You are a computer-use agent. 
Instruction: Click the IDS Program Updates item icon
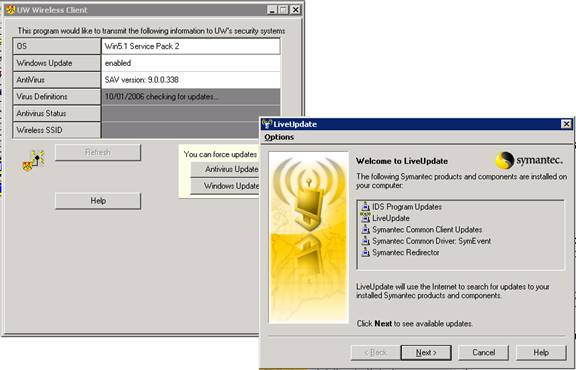click(x=365, y=206)
